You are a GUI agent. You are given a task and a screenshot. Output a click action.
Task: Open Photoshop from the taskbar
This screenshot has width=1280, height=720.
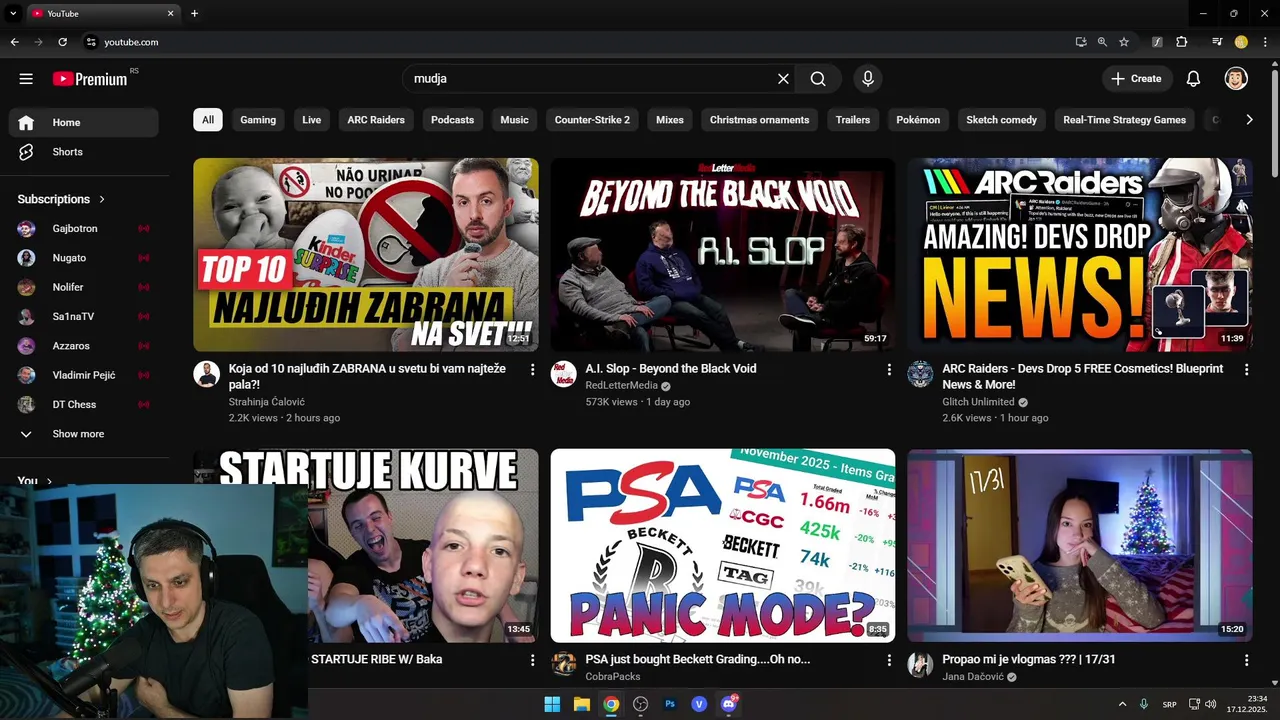670,704
